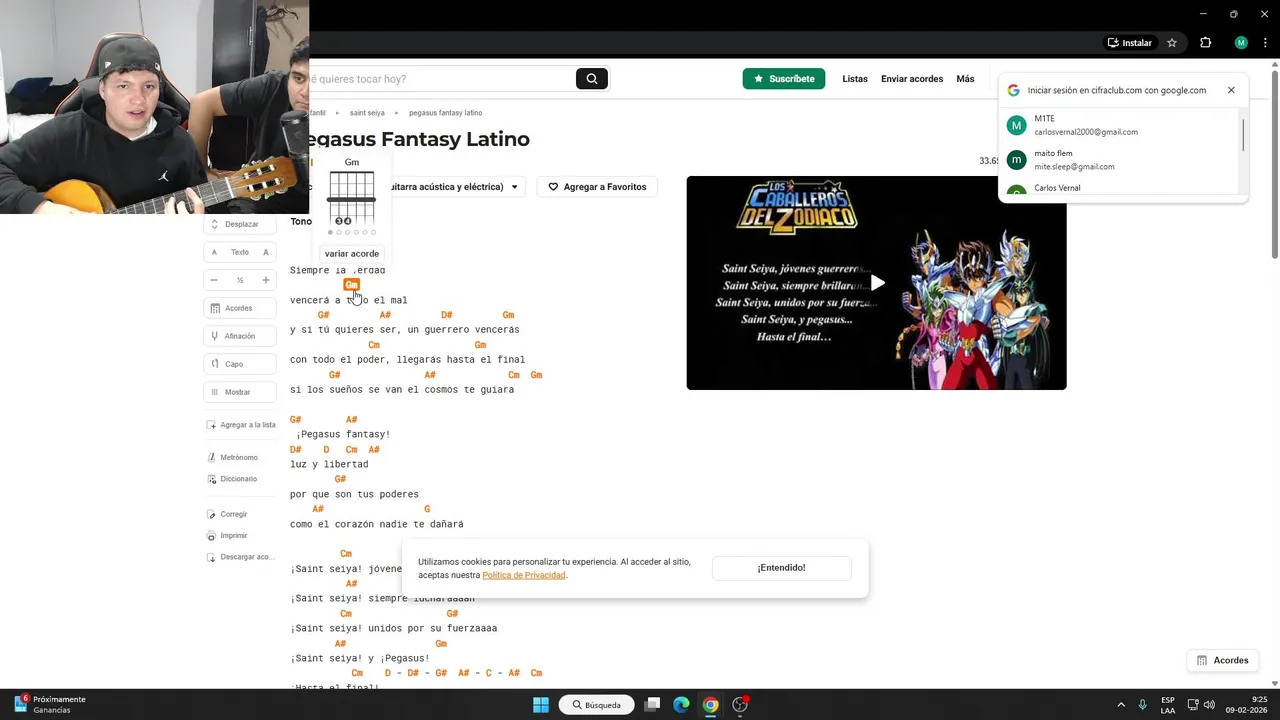This screenshot has width=1280, height=720.
Task: Click Imprimir to print the chords
Action: [x=227, y=536]
